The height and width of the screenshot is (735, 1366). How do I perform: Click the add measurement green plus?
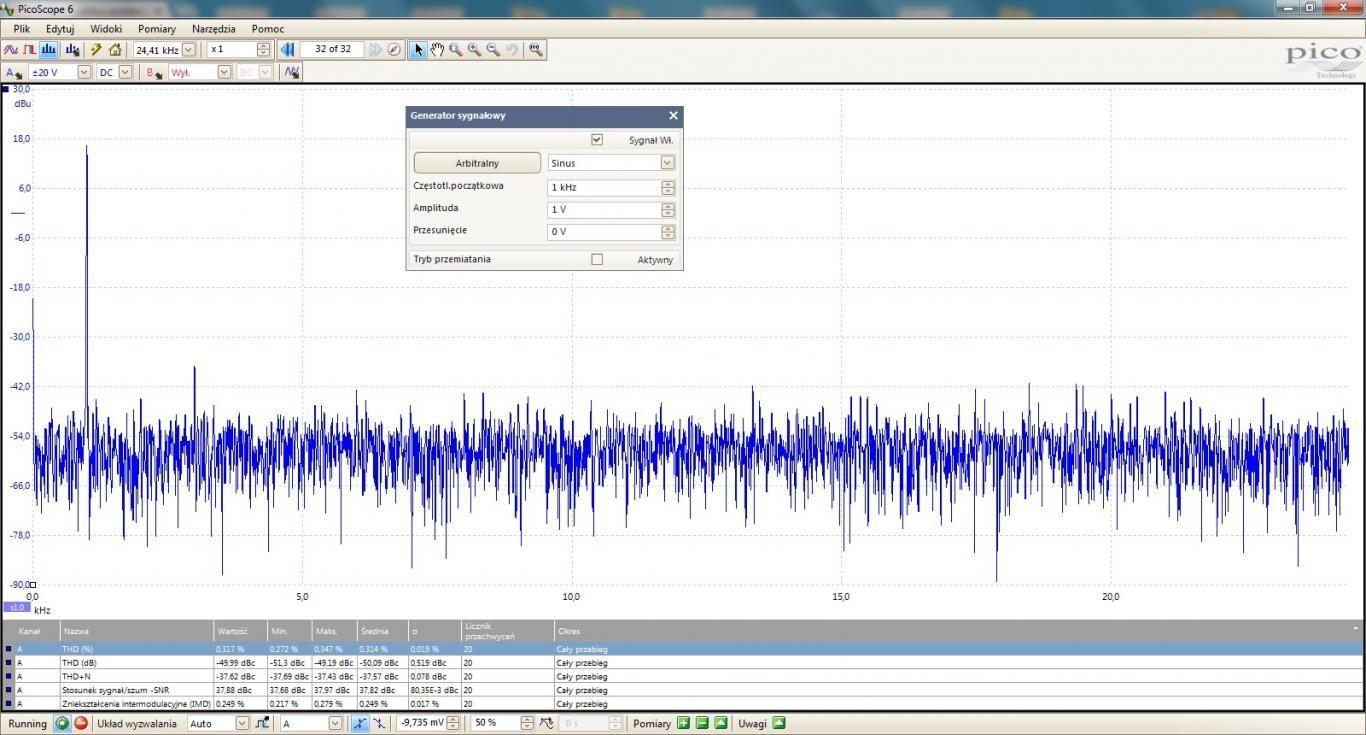(683, 723)
